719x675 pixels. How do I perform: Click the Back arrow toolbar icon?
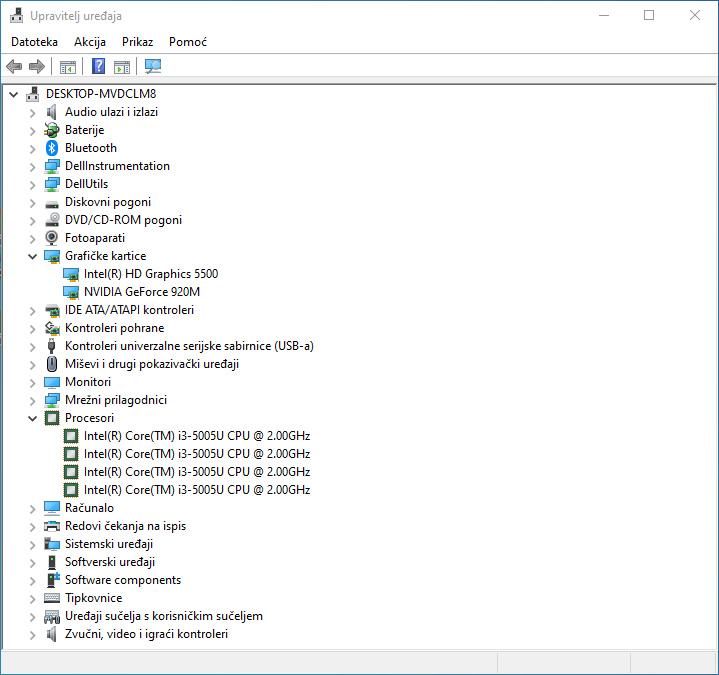(14, 66)
